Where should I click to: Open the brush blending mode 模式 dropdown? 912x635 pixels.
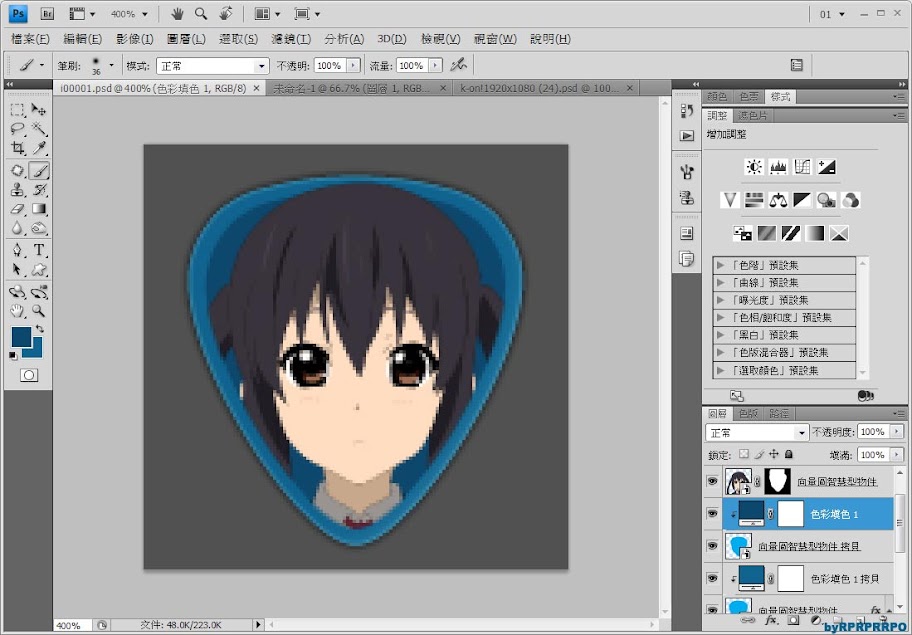click(x=211, y=66)
